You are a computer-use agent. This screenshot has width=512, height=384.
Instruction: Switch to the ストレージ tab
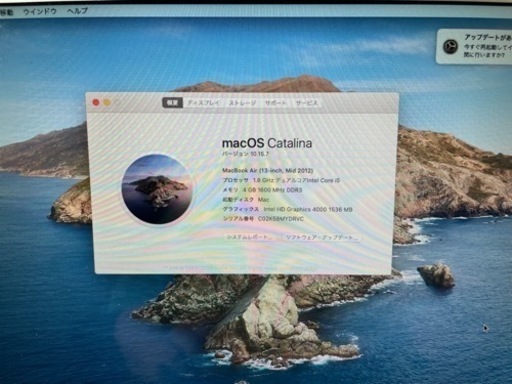[x=242, y=103]
